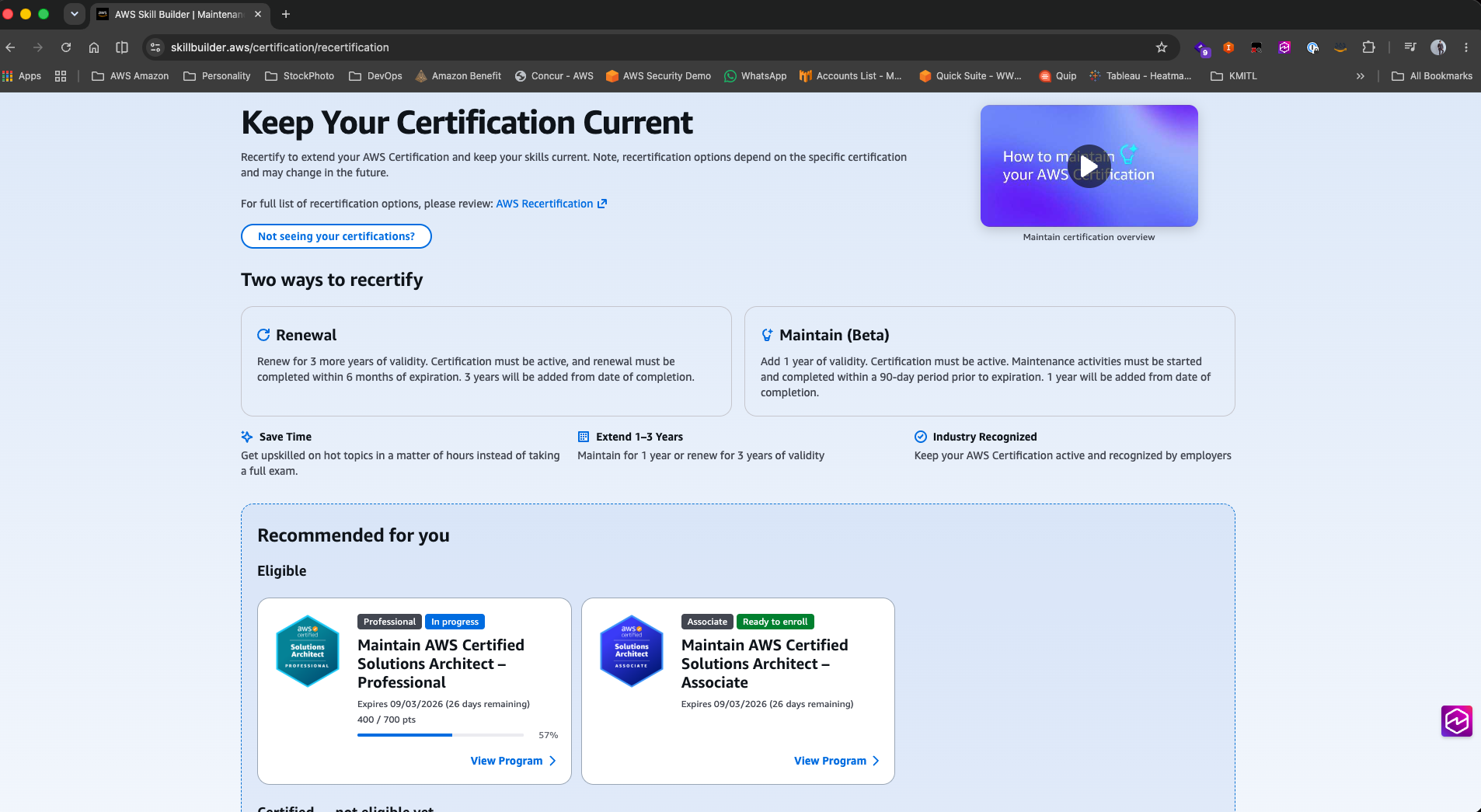View Program for Solutions Architect Associate
The width and height of the screenshot is (1481, 812).
(x=837, y=761)
